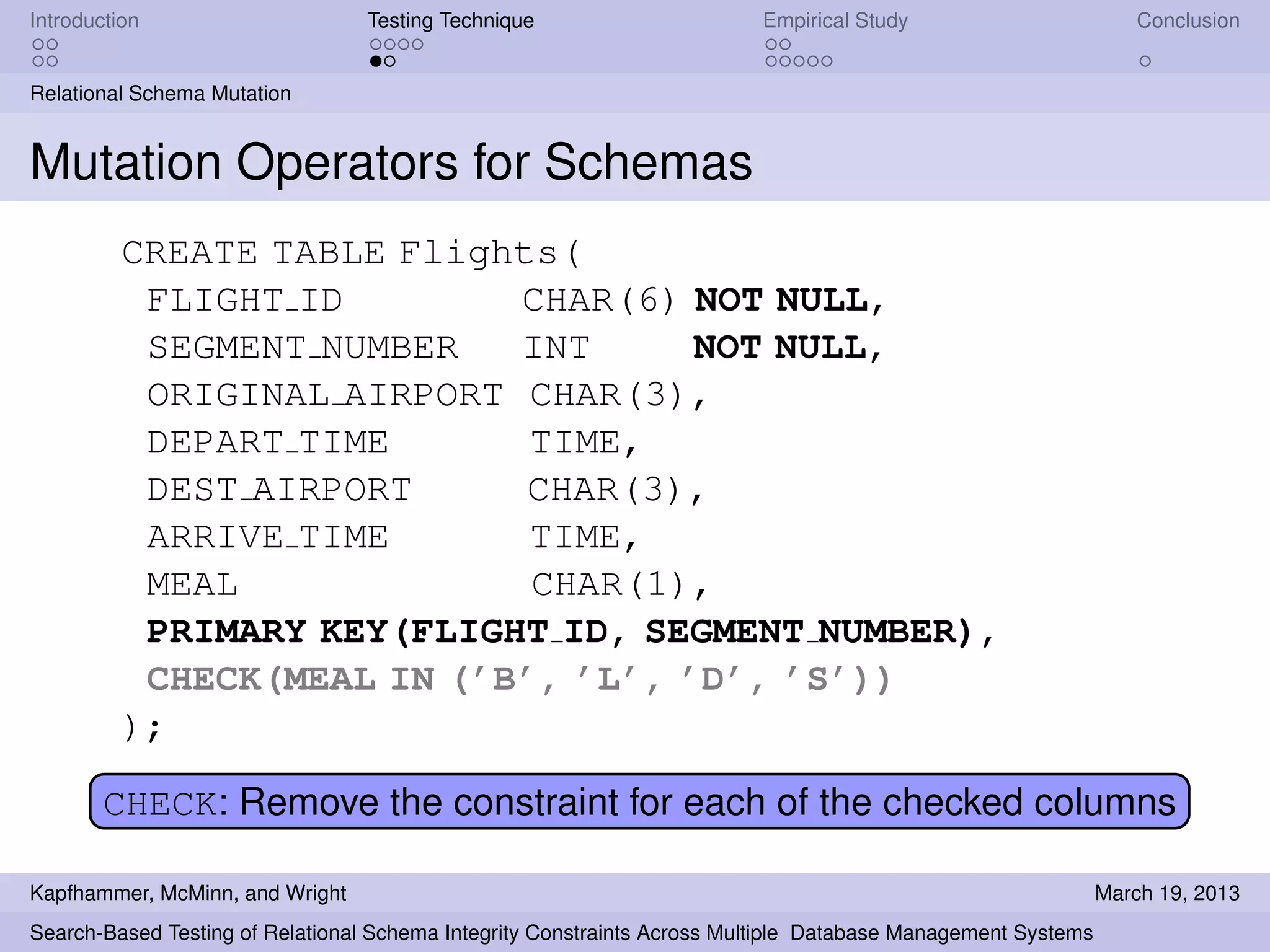Click the DEST_AIRPORT column name

[x=279, y=490]
